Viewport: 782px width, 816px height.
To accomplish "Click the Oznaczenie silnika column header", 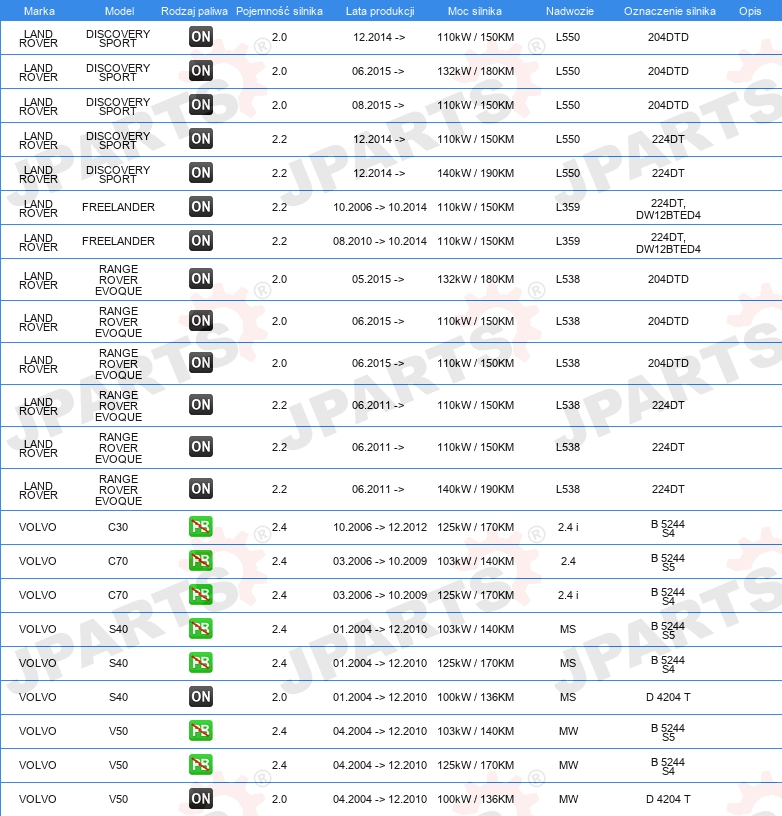I will (x=670, y=11).
